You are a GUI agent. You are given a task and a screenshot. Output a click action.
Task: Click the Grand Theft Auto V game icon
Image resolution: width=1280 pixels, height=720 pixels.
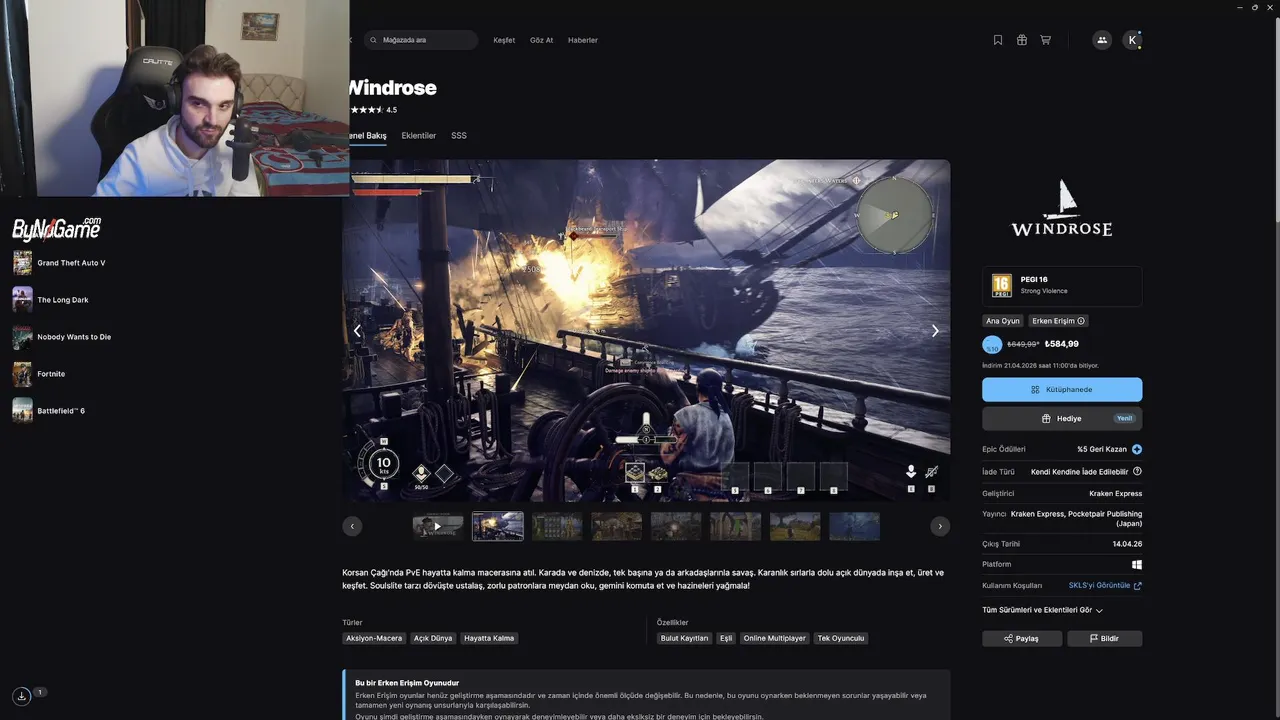(22, 263)
